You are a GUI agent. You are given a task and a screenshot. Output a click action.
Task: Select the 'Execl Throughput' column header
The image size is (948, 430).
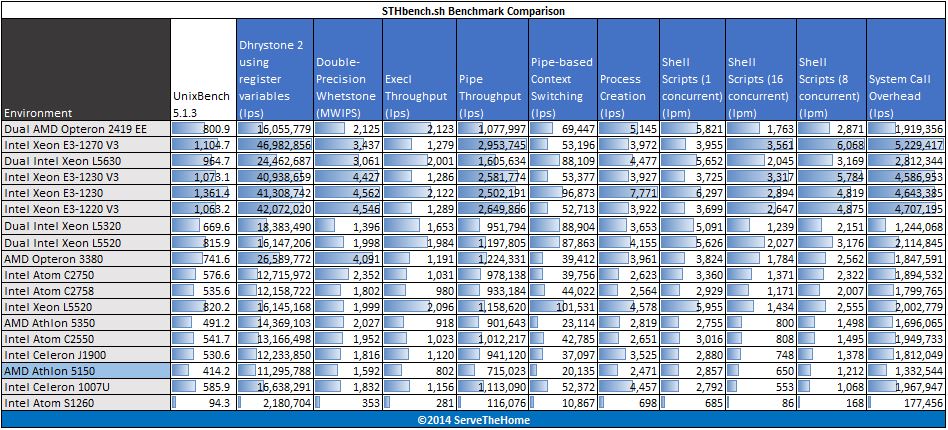419,69
